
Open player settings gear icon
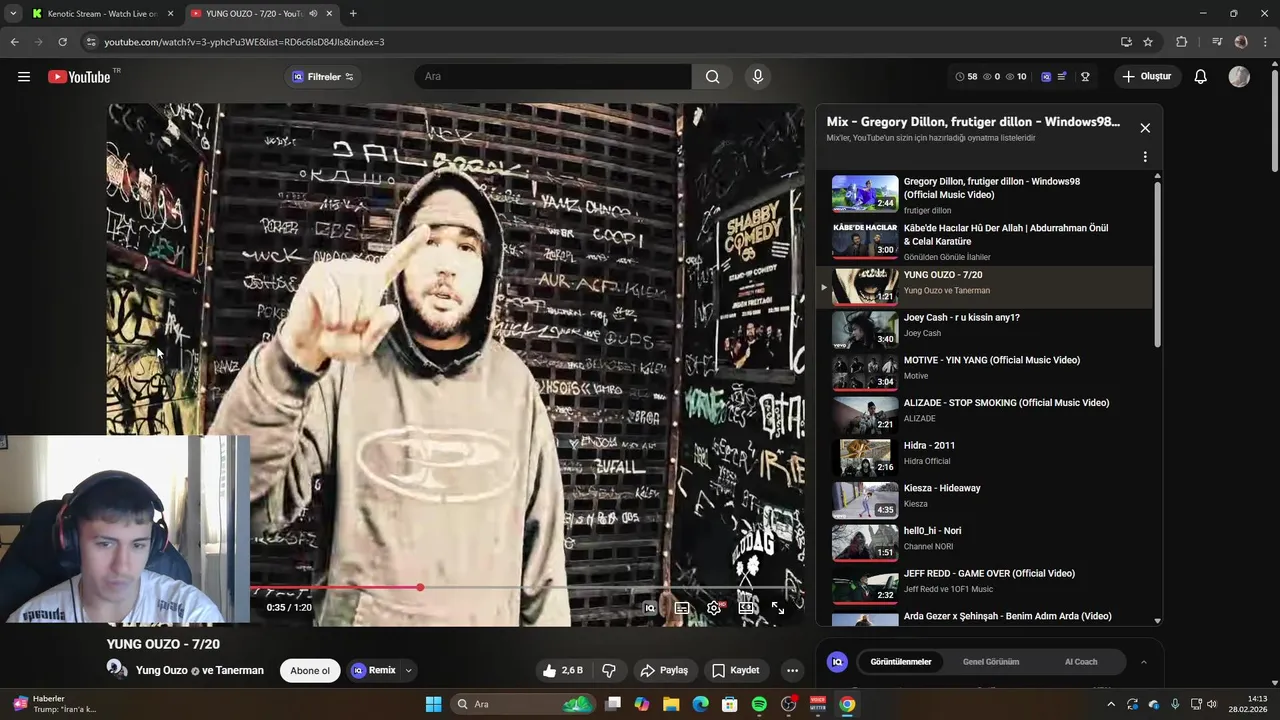point(713,607)
